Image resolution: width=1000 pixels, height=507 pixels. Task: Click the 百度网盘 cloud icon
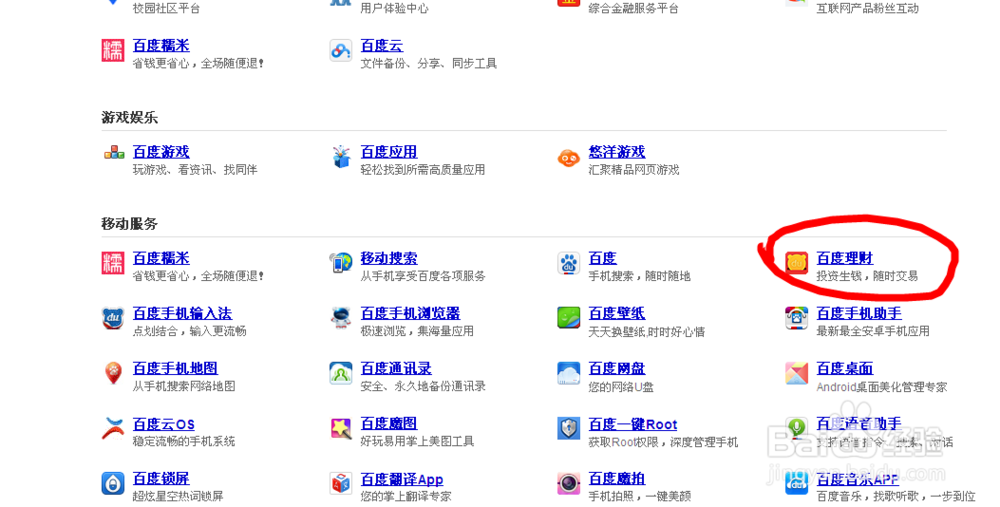pyautogui.click(x=568, y=373)
